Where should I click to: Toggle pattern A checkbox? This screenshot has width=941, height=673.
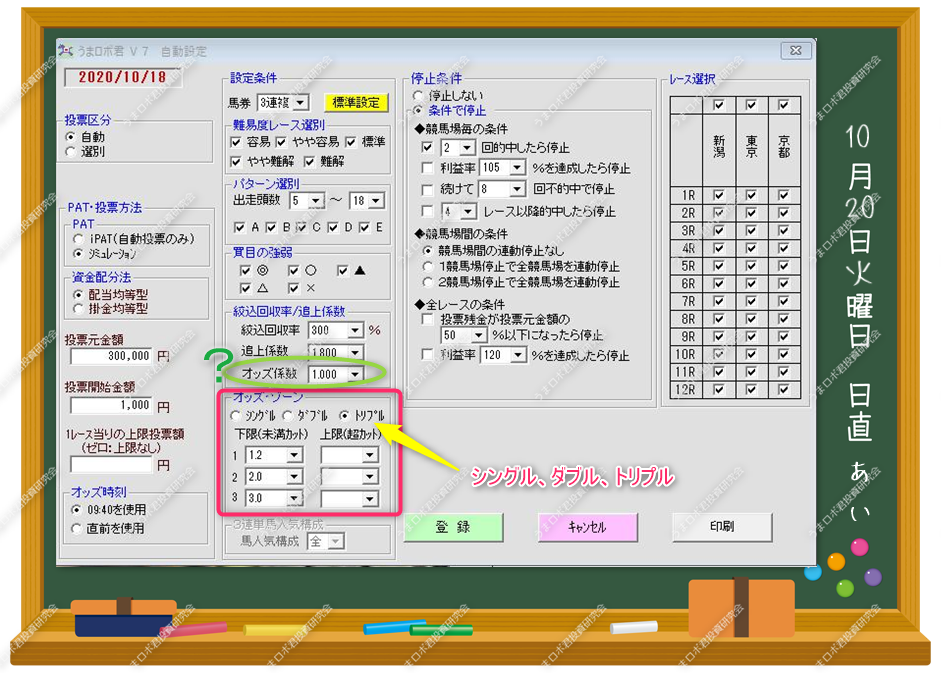tap(239, 228)
